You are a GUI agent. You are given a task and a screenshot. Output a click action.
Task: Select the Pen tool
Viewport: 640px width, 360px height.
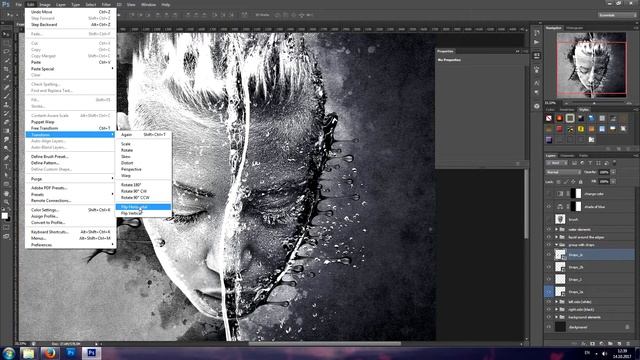[x=6, y=158]
